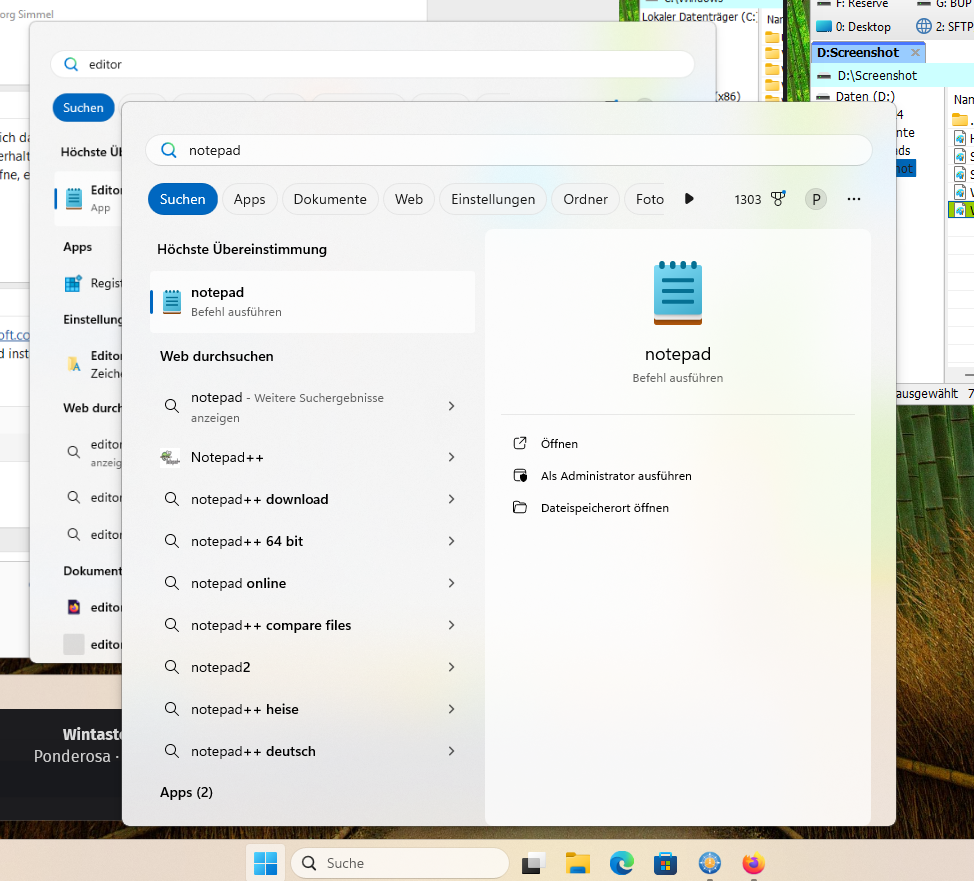The image size is (974, 881).
Task: Click the taskbar Suche search box
Action: click(x=400, y=863)
